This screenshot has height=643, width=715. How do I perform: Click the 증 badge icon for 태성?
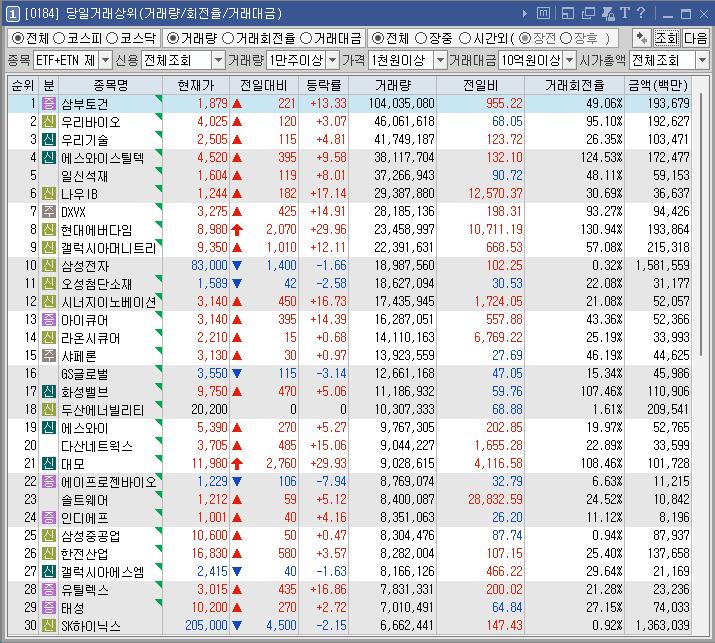click(x=49, y=607)
